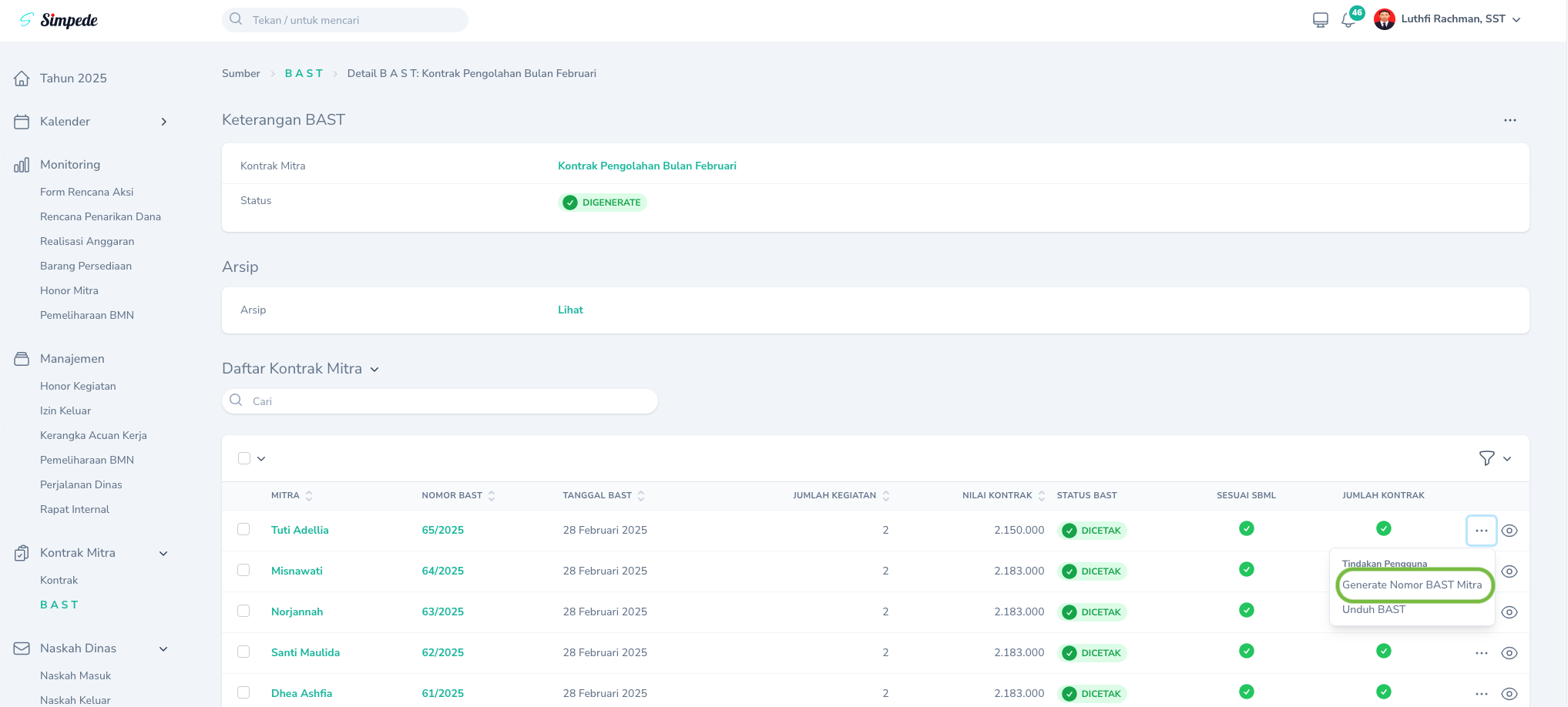Tick the select-all checkbox in table header
This screenshot has height=707, width=1568.
tap(244, 458)
